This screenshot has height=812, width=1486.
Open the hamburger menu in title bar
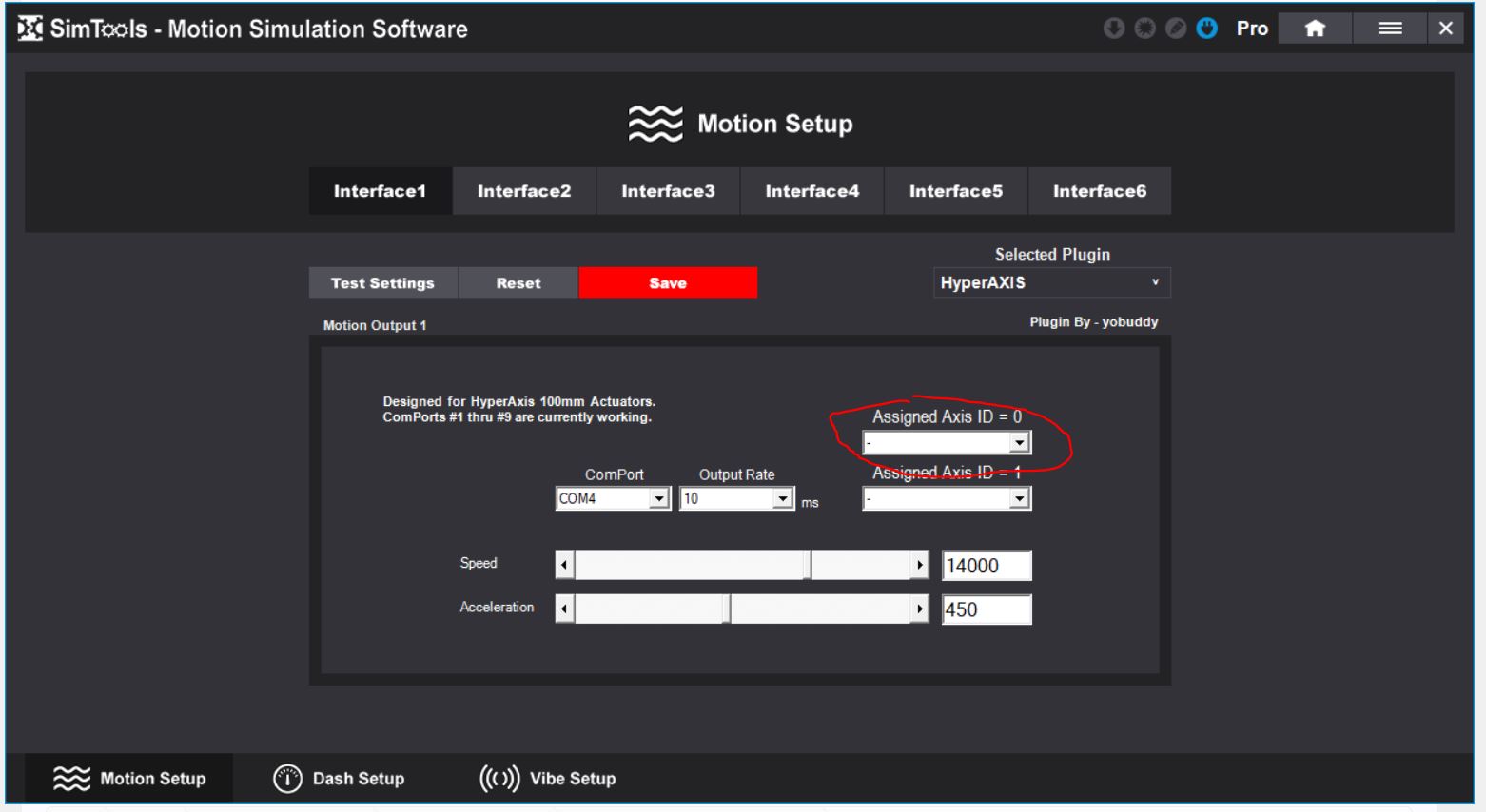[1391, 29]
